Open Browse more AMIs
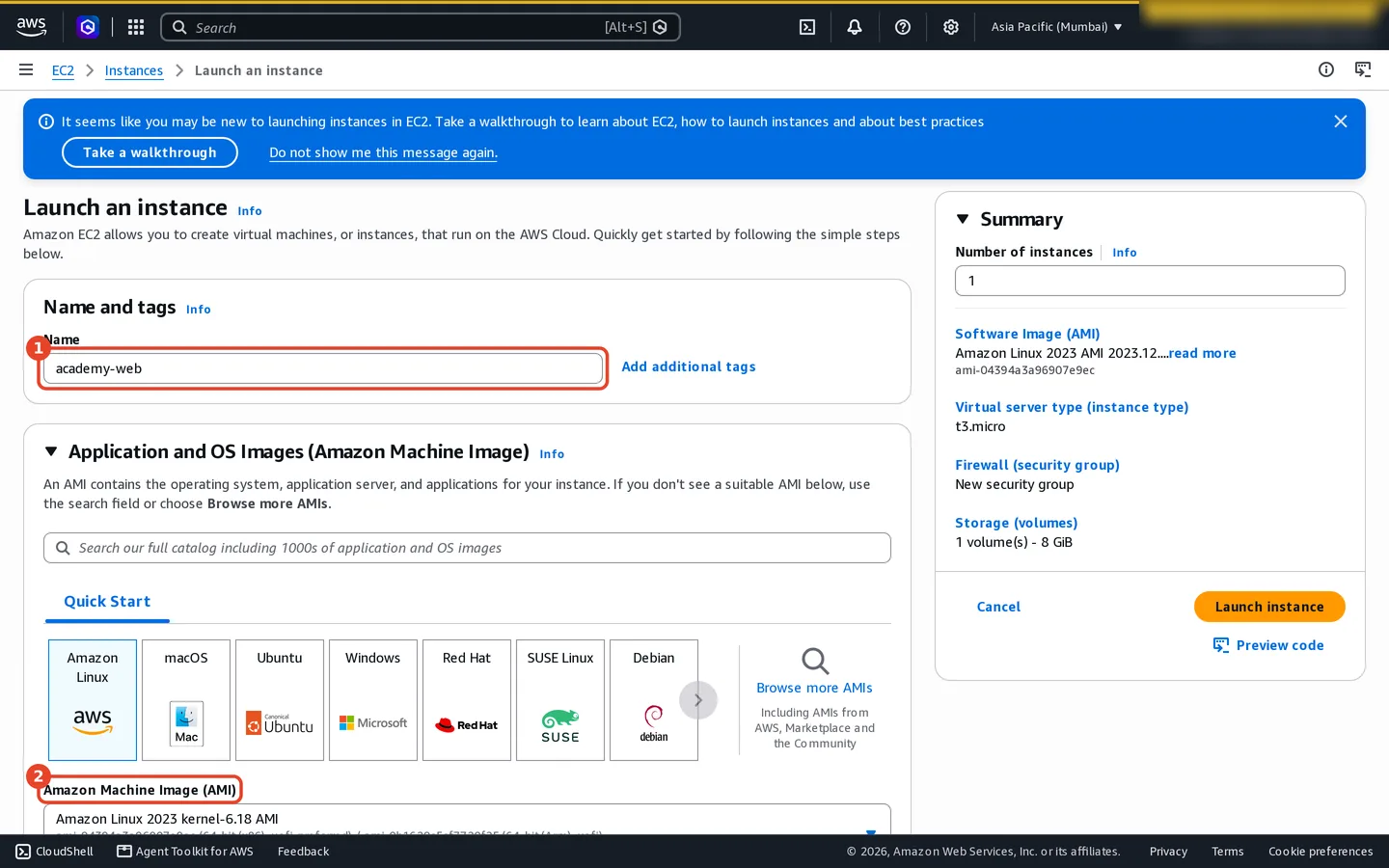 (814, 688)
